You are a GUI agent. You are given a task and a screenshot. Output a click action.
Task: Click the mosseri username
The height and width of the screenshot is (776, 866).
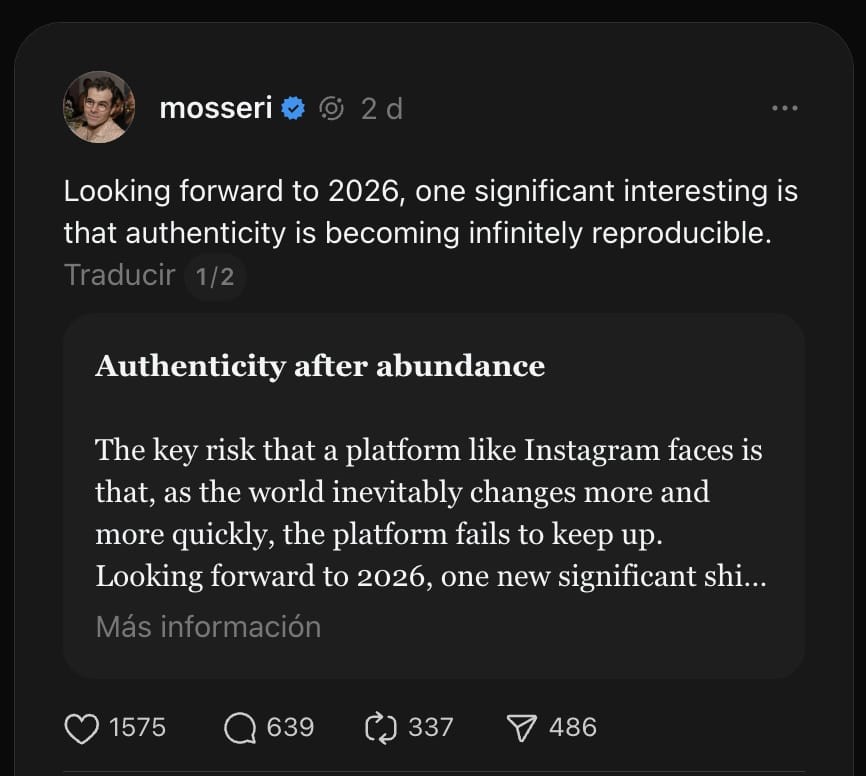coord(215,108)
